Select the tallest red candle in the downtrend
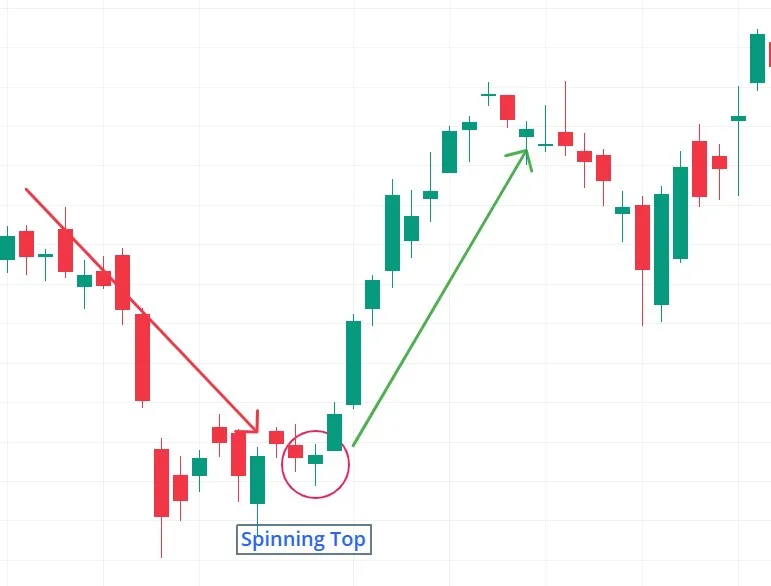The width and height of the screenshot is (771, 586). click(x=143, y=357)
